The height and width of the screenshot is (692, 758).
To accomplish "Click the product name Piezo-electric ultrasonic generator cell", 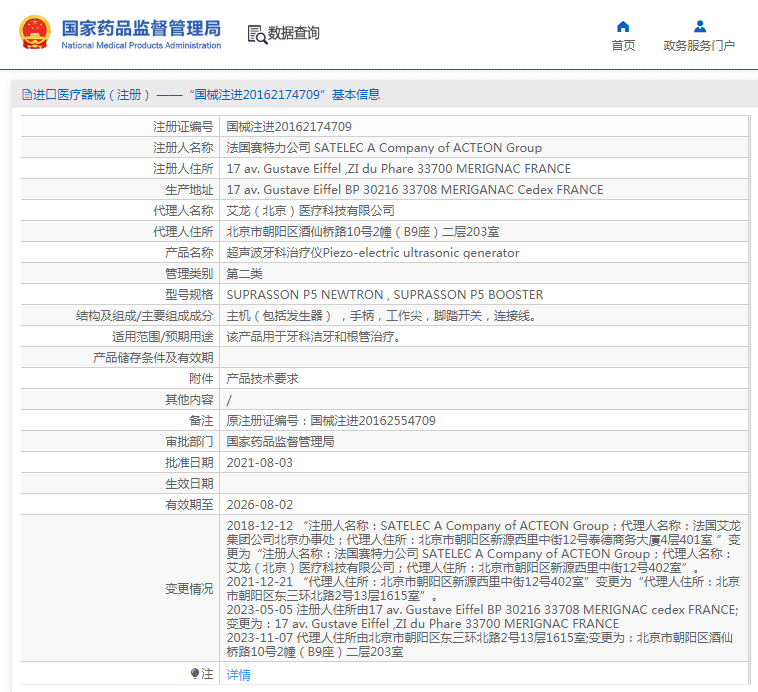I will [483, 252].
